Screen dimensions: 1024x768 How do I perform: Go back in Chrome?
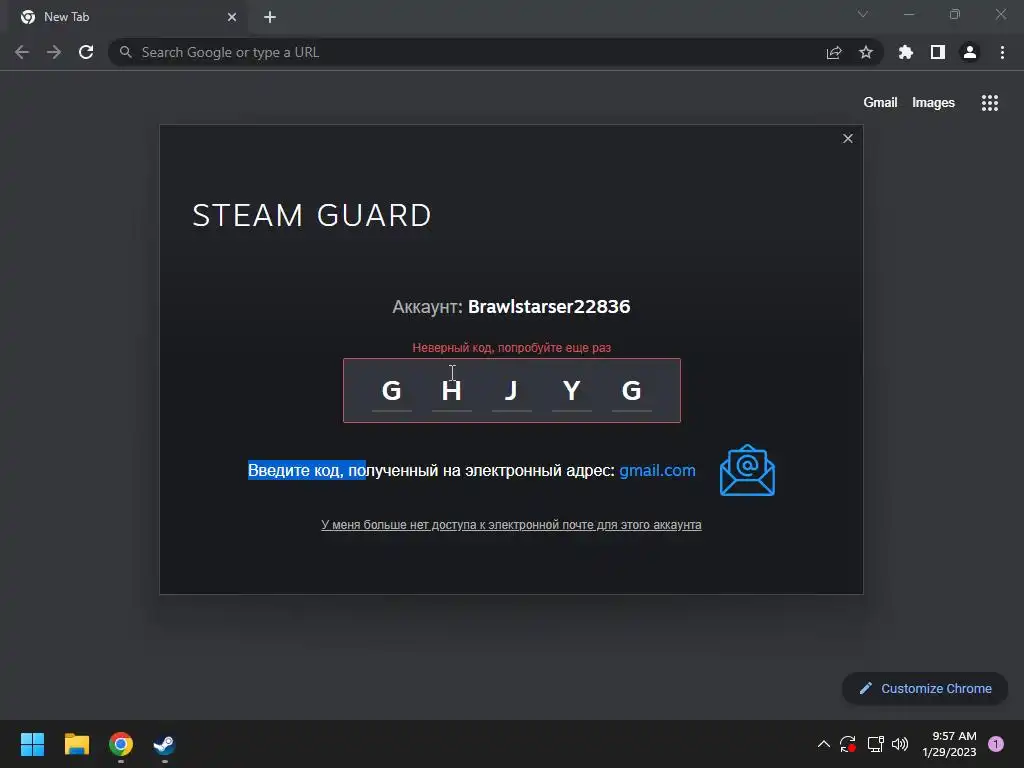click(x=22, y=52)
